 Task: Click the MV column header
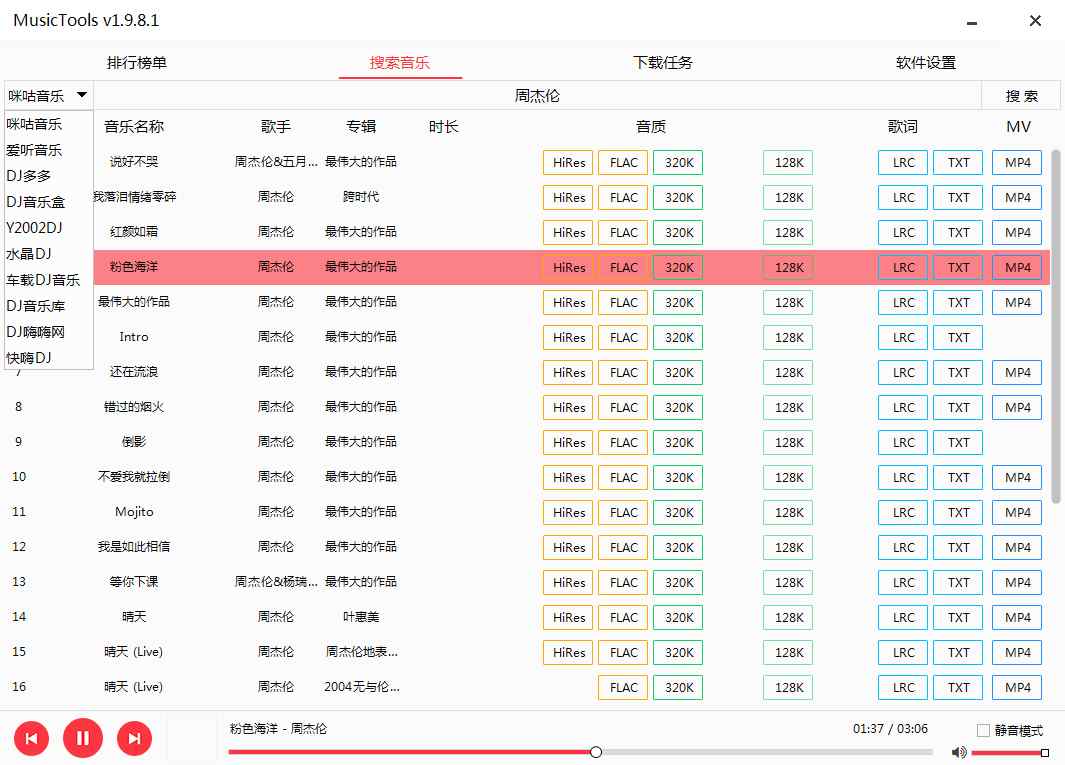(x=1018, y=126)
